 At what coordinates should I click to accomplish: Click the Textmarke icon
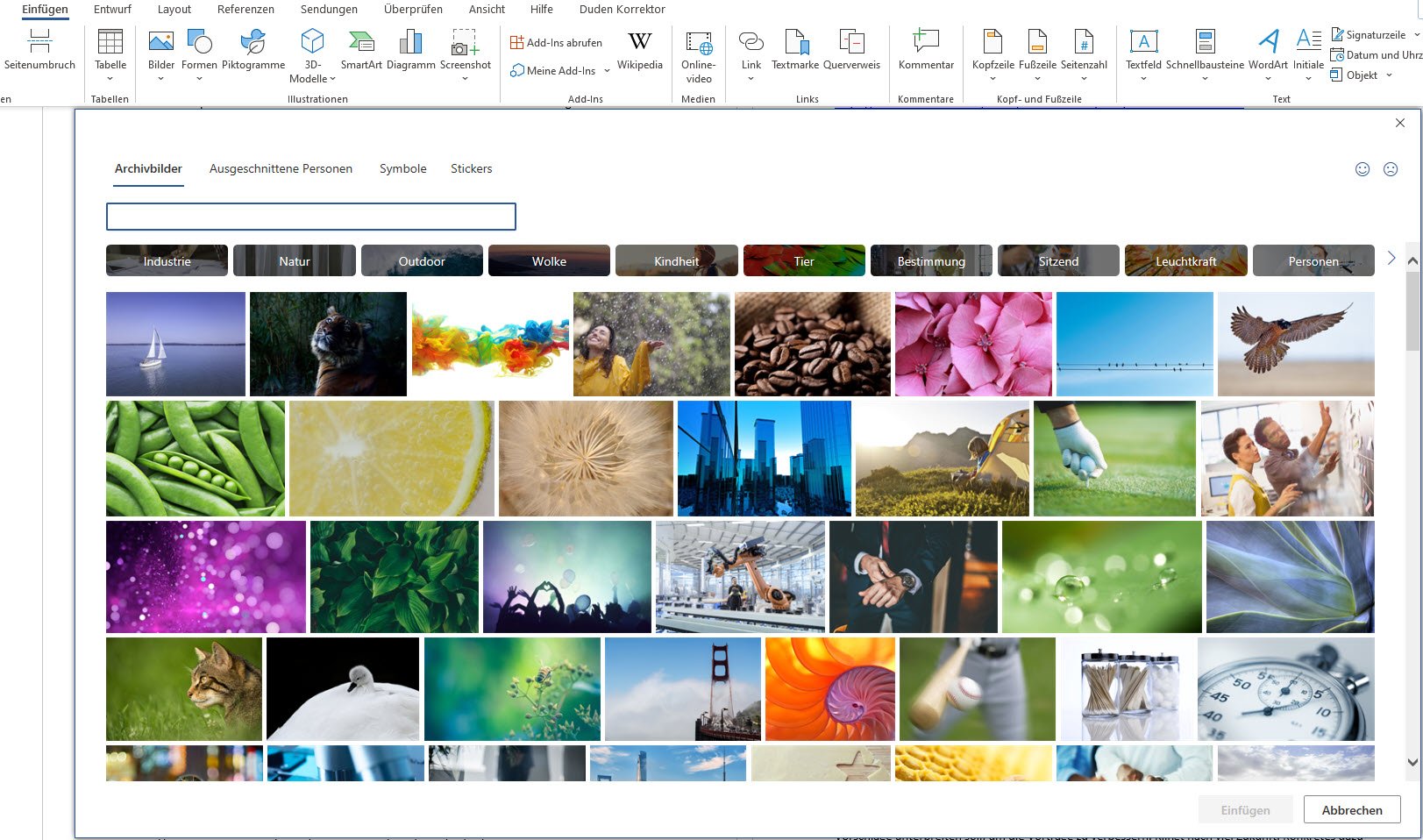click(795, 42)
